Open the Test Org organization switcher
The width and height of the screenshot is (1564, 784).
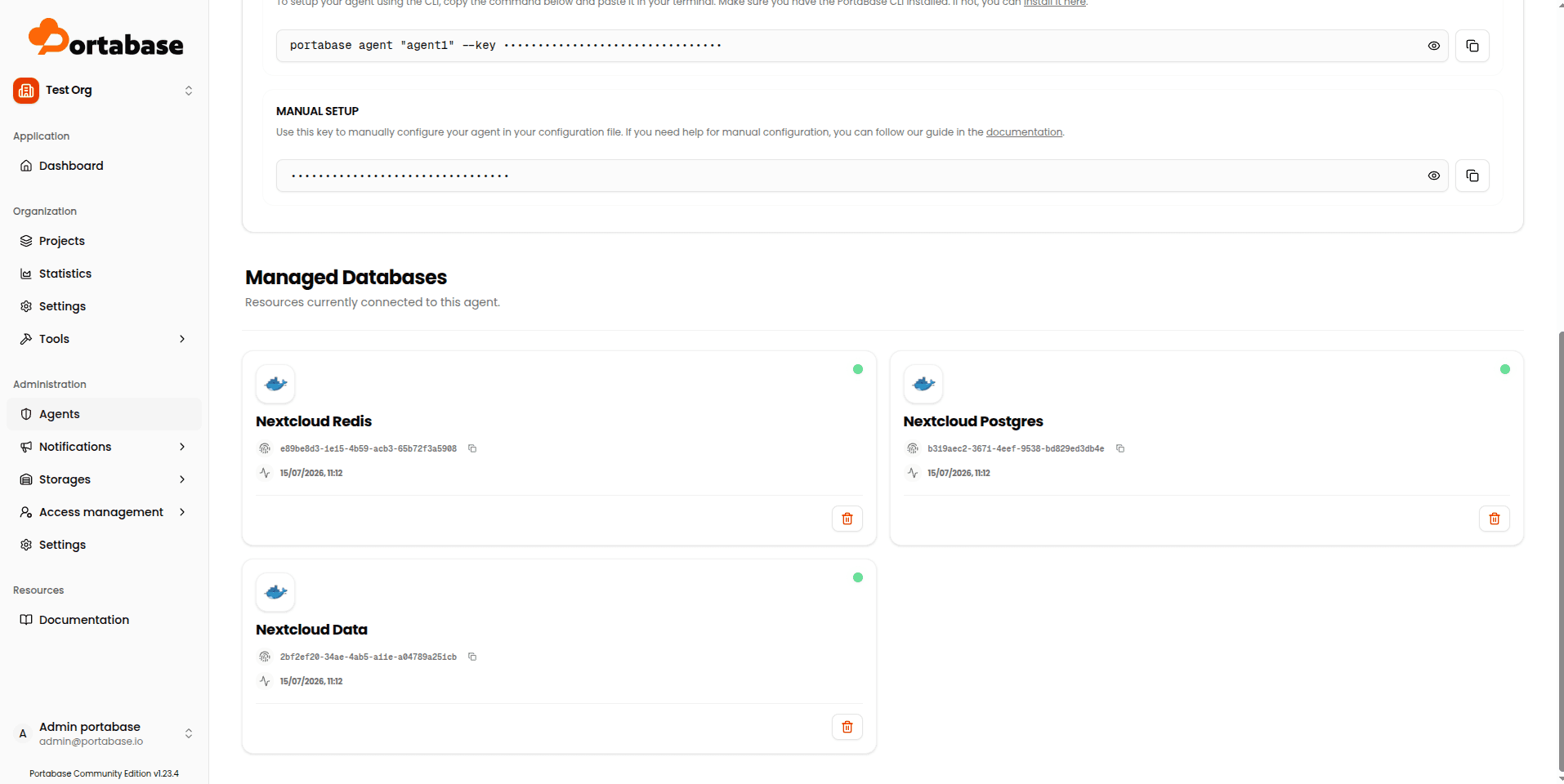[x=104, y=91]
